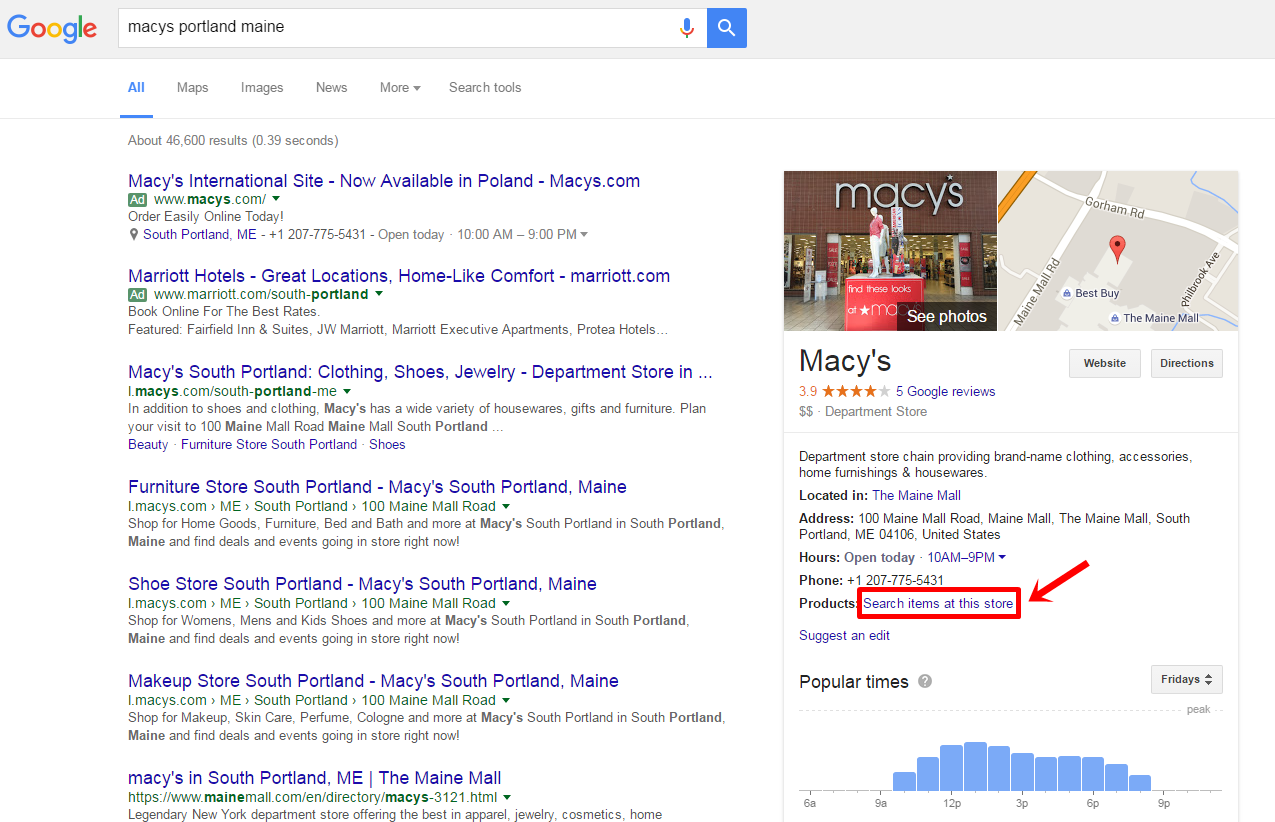Open URL dropdown under Shoe Store result
The image size is (1275, 822).
pyautogui.click(x=506, y=603)
